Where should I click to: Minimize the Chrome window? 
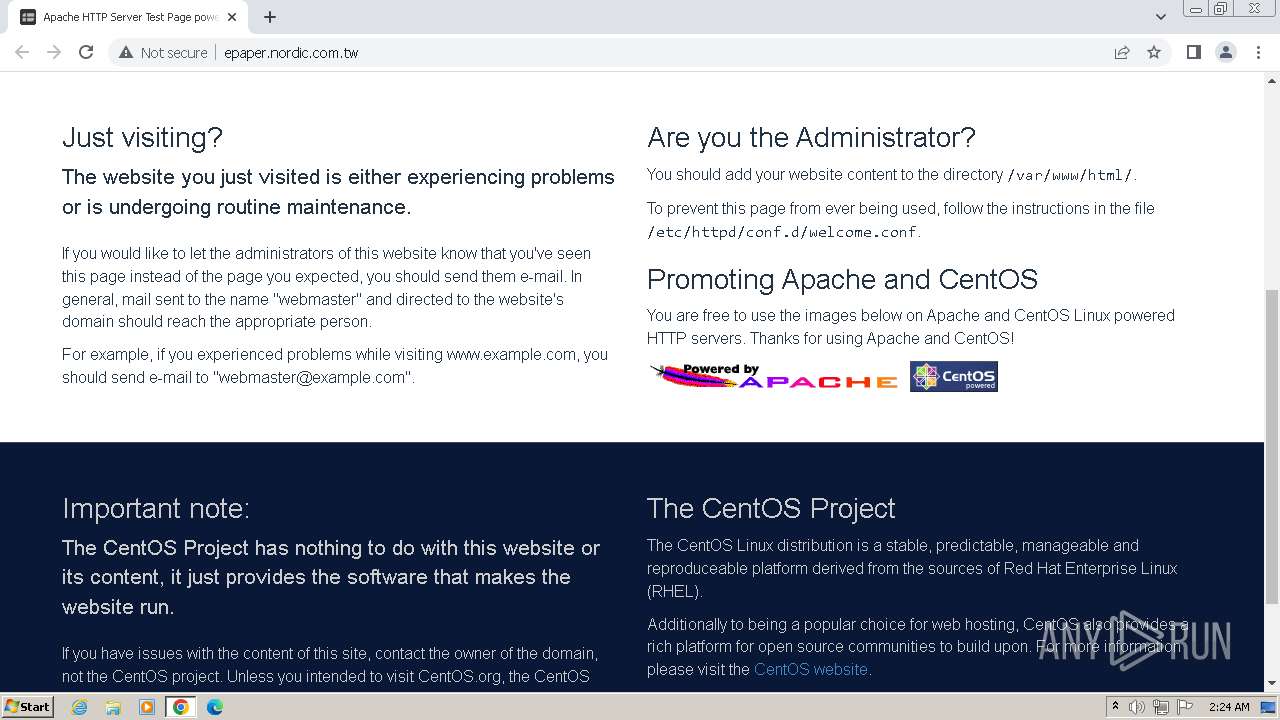click(x=1194, y=9)
